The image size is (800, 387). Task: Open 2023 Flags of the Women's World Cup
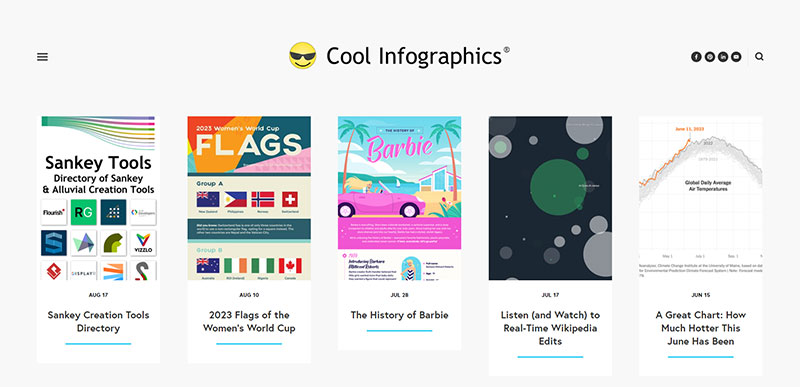pos(249,321)
